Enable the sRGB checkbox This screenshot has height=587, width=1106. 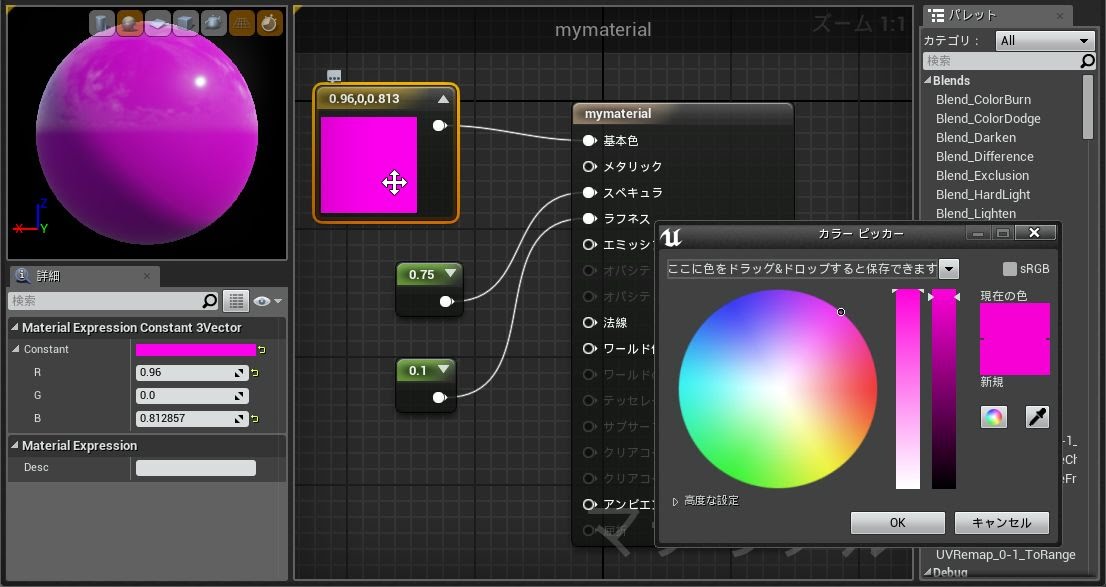point(1010,269)
